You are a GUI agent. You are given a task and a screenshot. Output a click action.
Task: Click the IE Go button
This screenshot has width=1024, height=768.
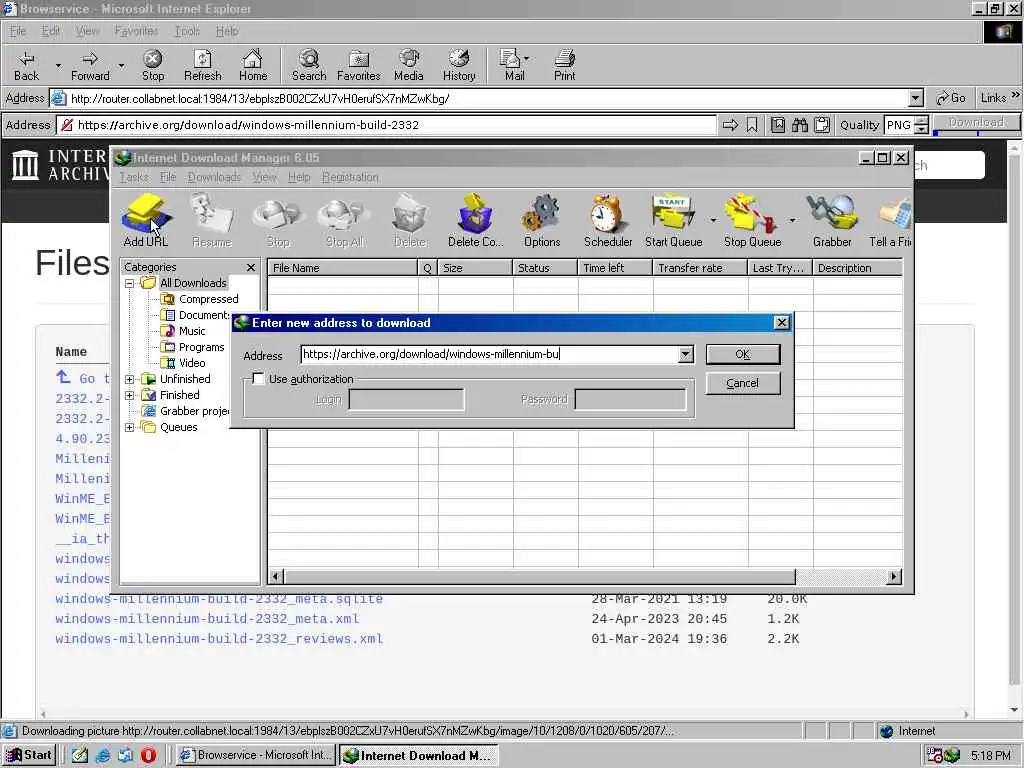[951, 98]
